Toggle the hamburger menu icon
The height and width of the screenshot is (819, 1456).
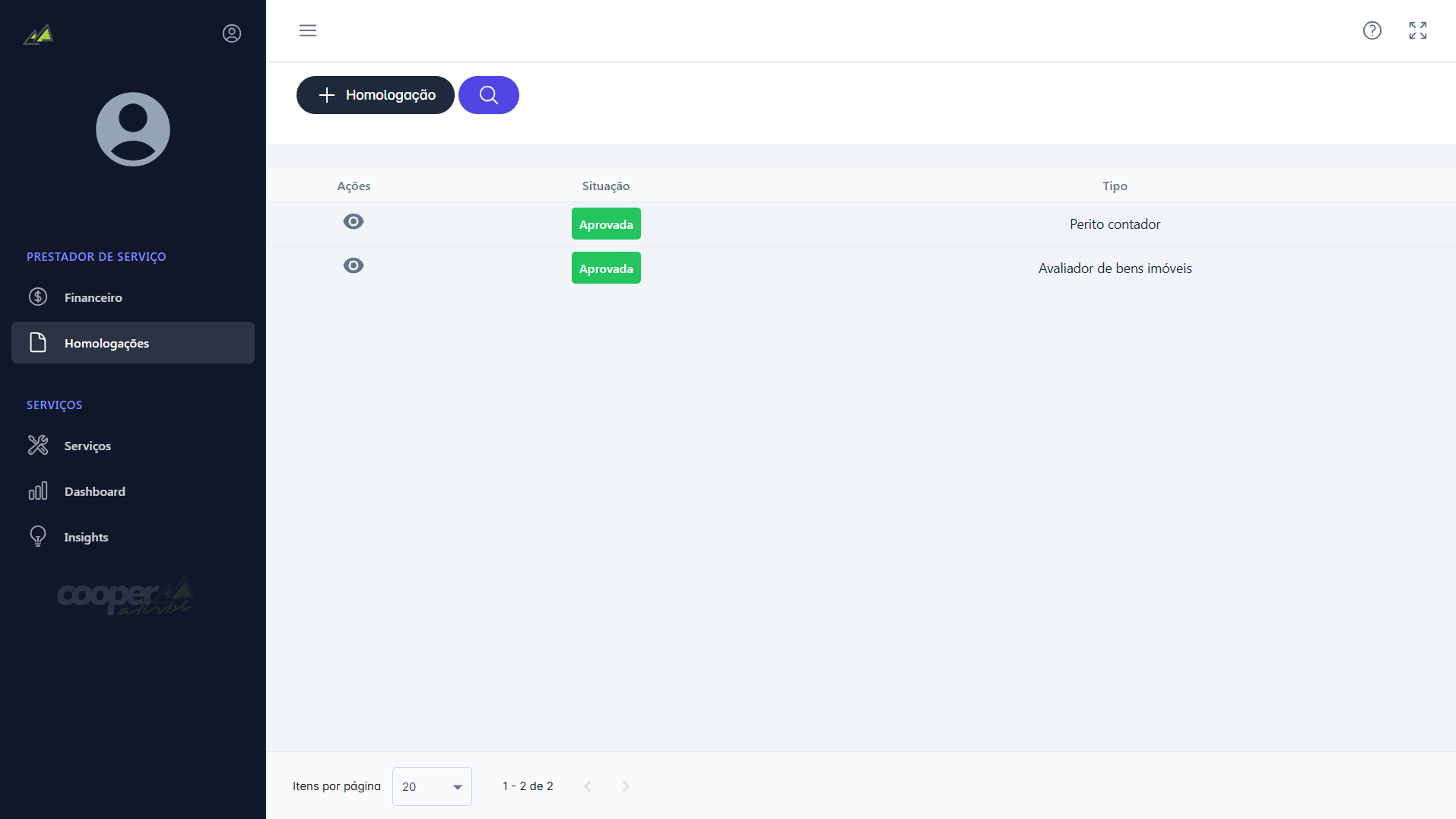308,30
